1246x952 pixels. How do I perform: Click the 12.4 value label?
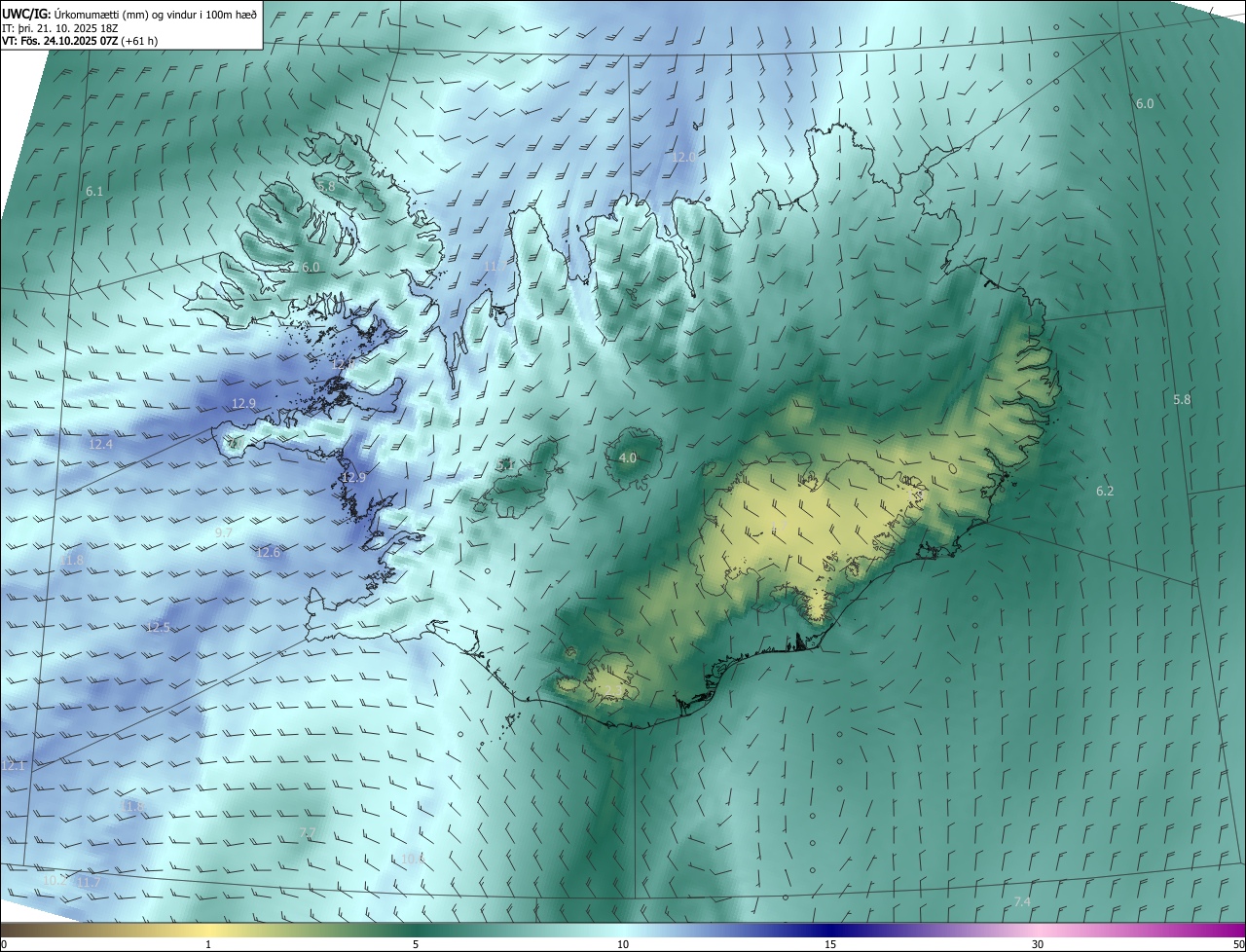point(101,444)
